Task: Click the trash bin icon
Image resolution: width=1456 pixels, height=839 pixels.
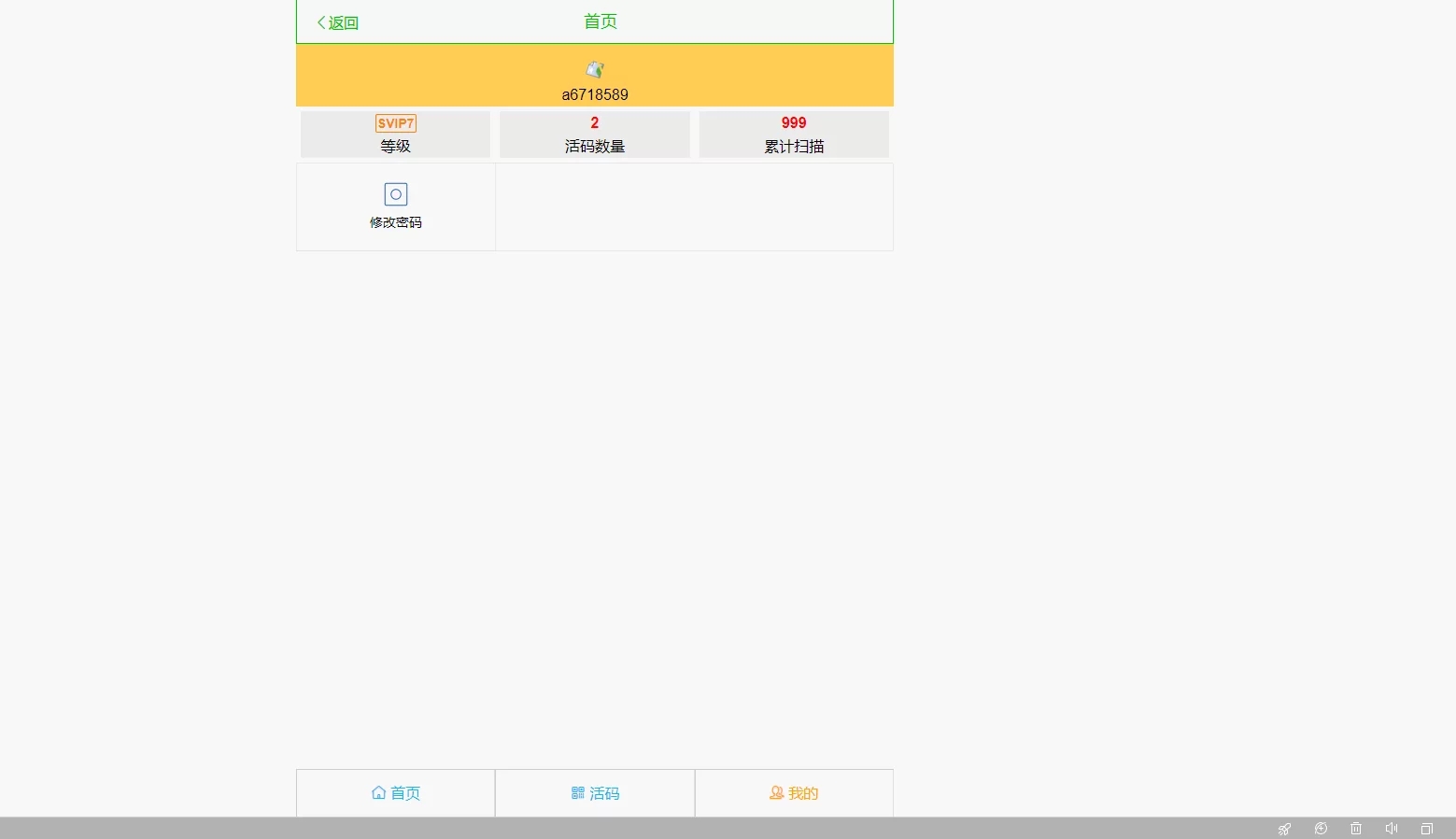Action: click(x=1356, y=829)
